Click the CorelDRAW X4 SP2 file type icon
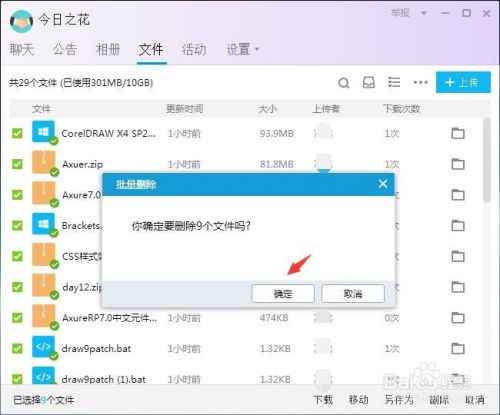500x415 pixels. click(x=44, y=132)
